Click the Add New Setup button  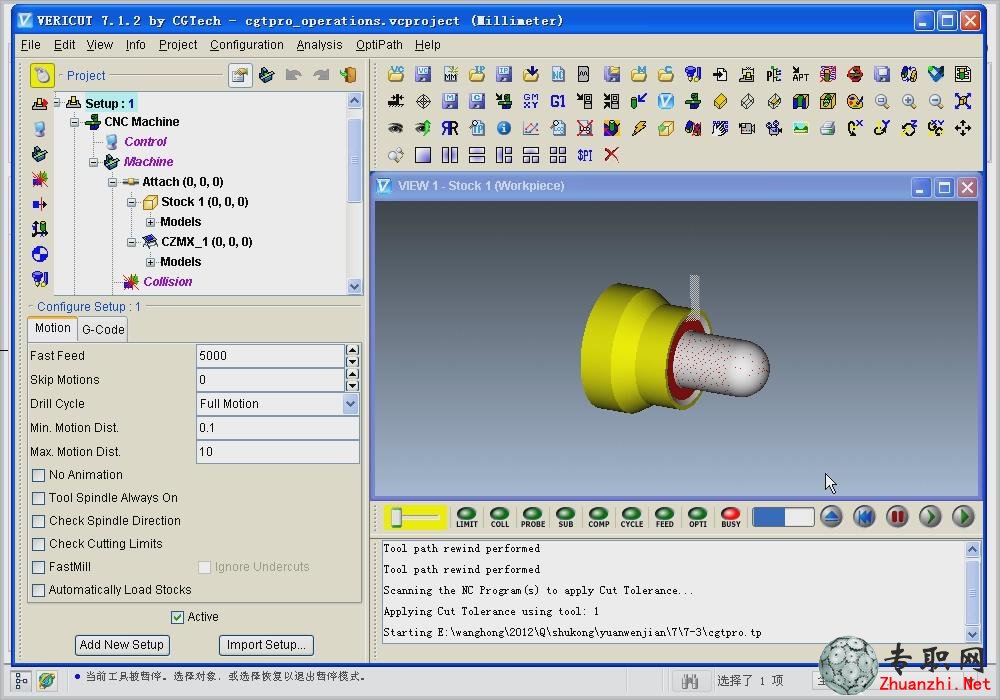coord(122,645)
